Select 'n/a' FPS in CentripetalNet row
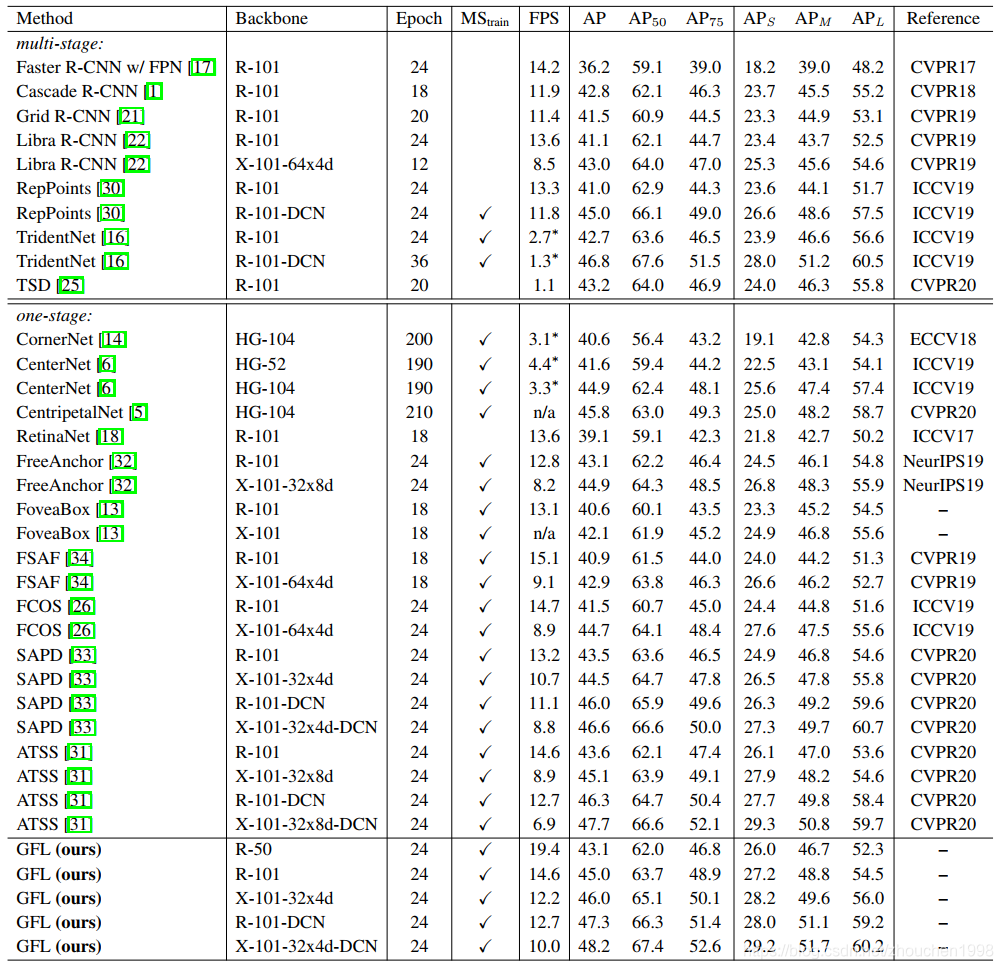Viewport: 1003px width, 969px height. 544,413
